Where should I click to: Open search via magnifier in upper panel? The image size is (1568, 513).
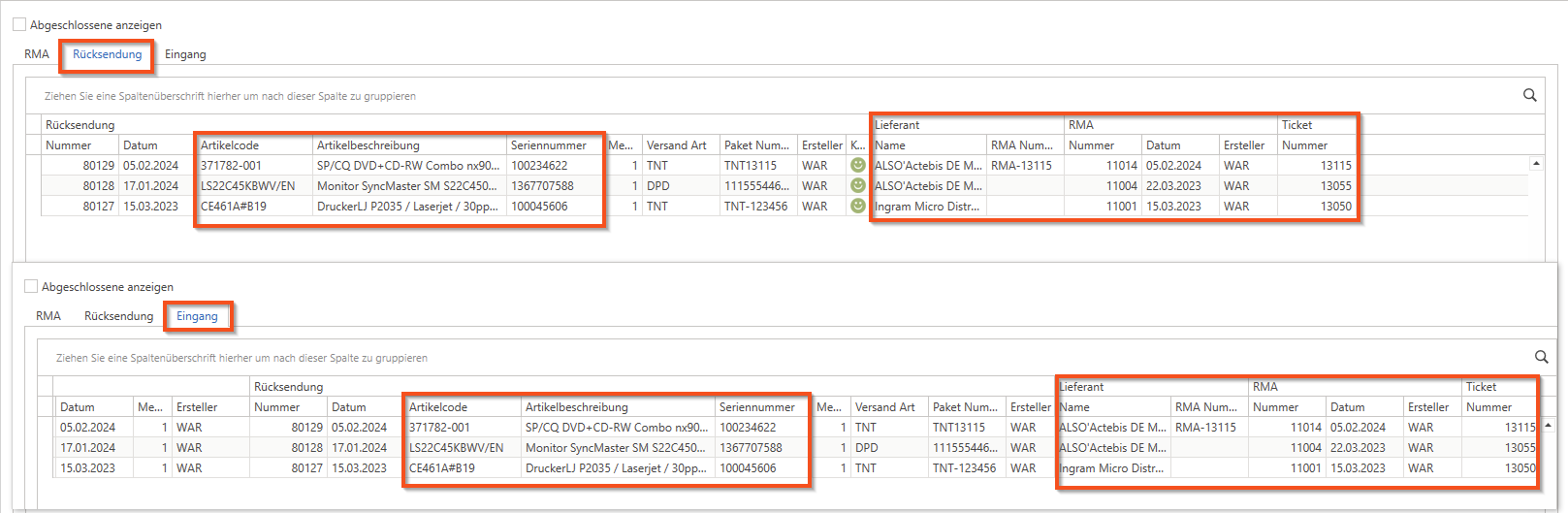(1529, 95)
